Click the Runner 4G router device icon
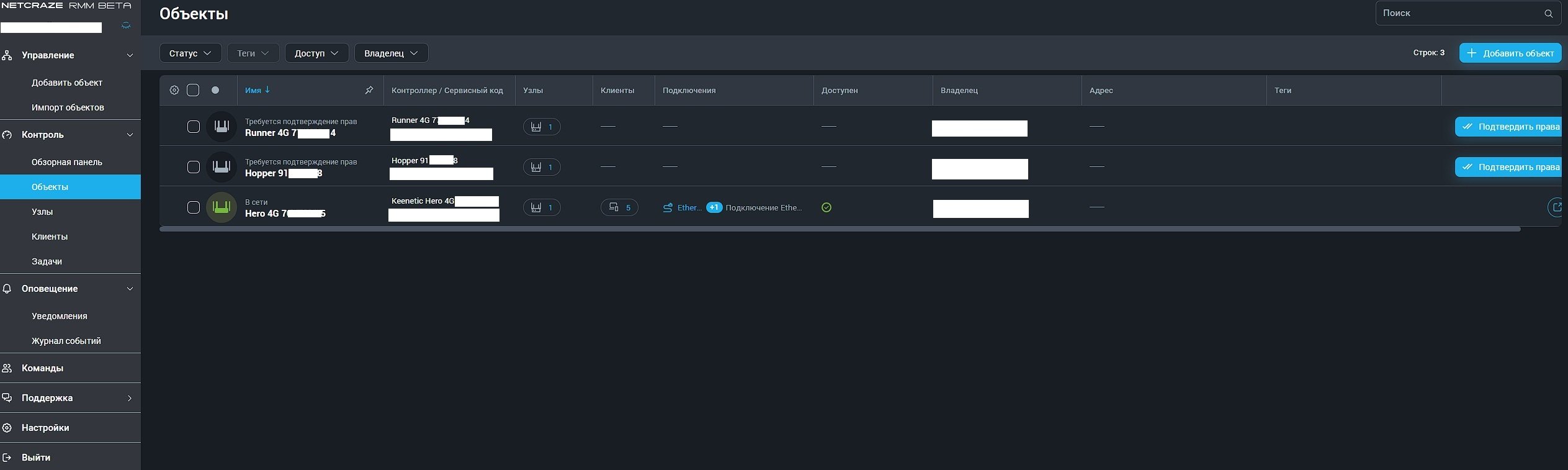The image size is (1568, 470). 222,127
